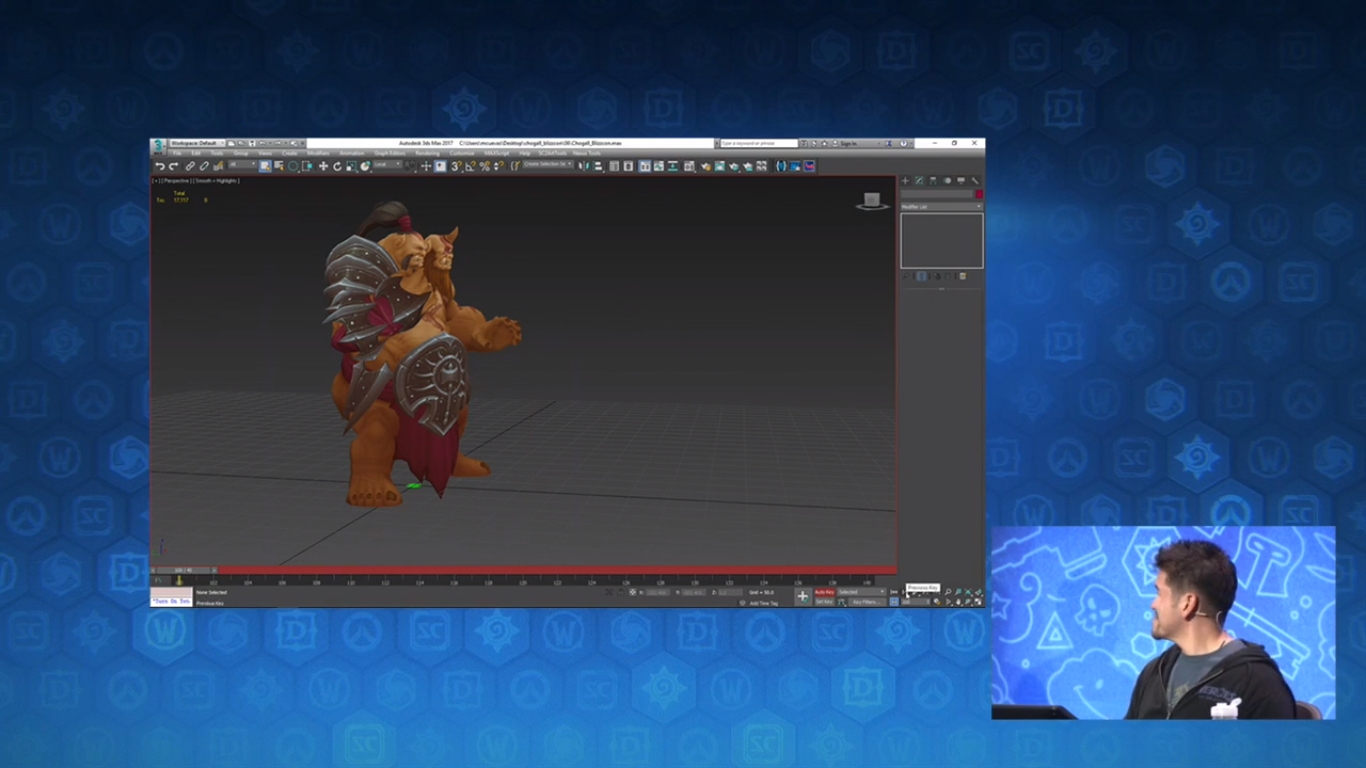
Task: Click the Key Filters button
Action: [x=867, y=602]
